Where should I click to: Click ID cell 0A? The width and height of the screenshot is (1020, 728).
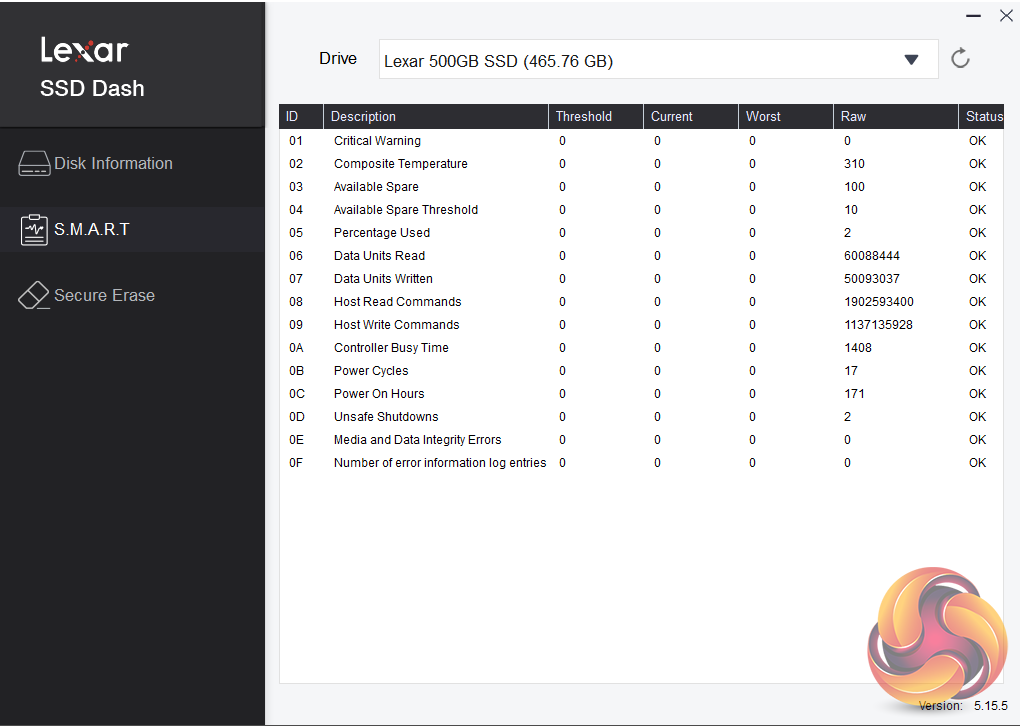(x=296, y=347)
